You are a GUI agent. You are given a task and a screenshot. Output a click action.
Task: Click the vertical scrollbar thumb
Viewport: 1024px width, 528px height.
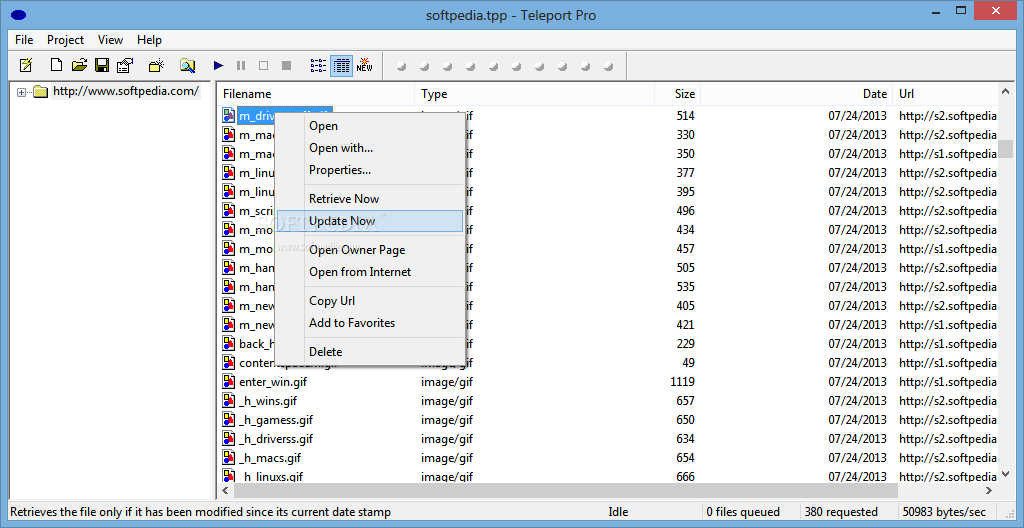coord(1006,148)
